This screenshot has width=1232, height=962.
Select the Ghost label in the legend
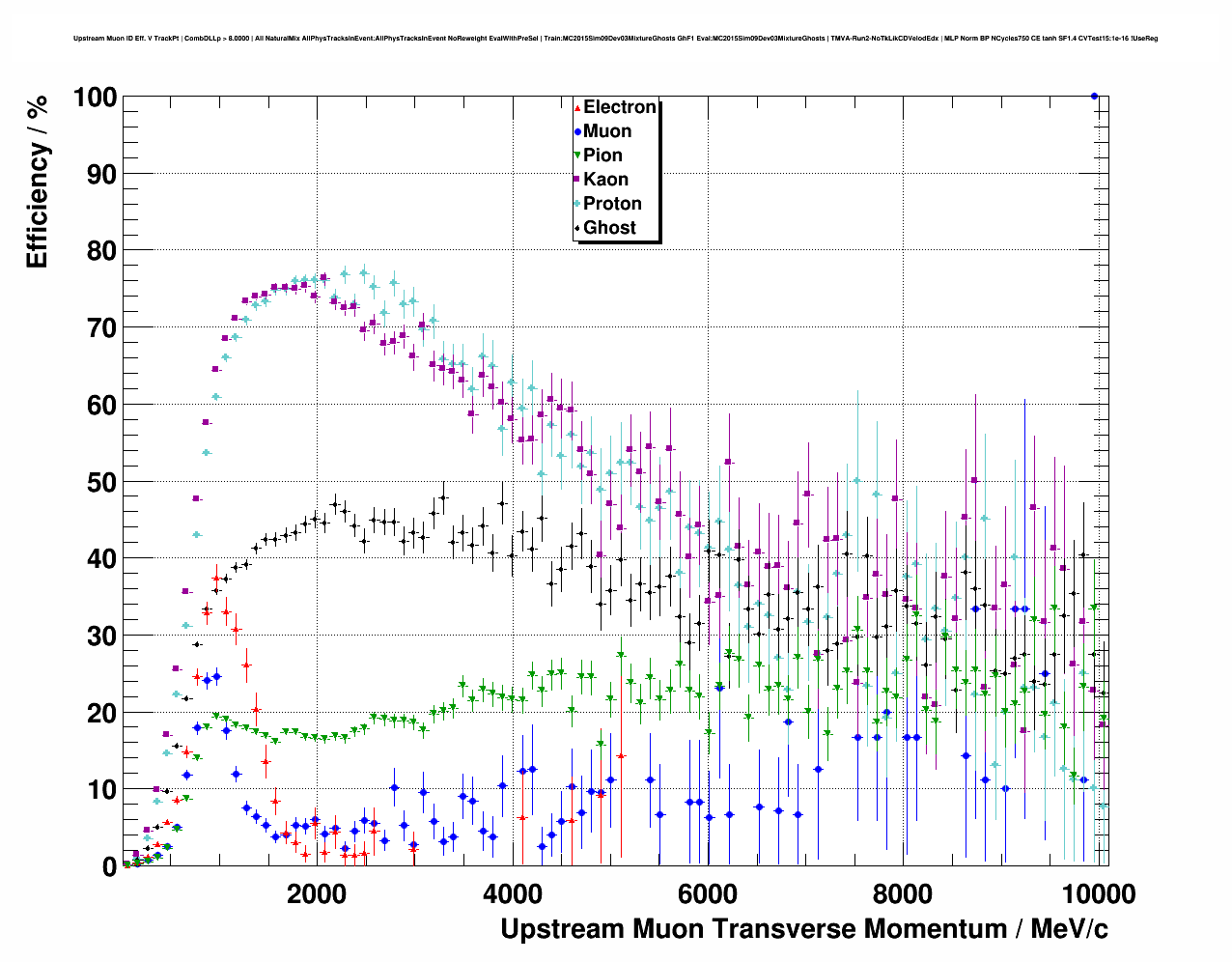coord(609,228)
